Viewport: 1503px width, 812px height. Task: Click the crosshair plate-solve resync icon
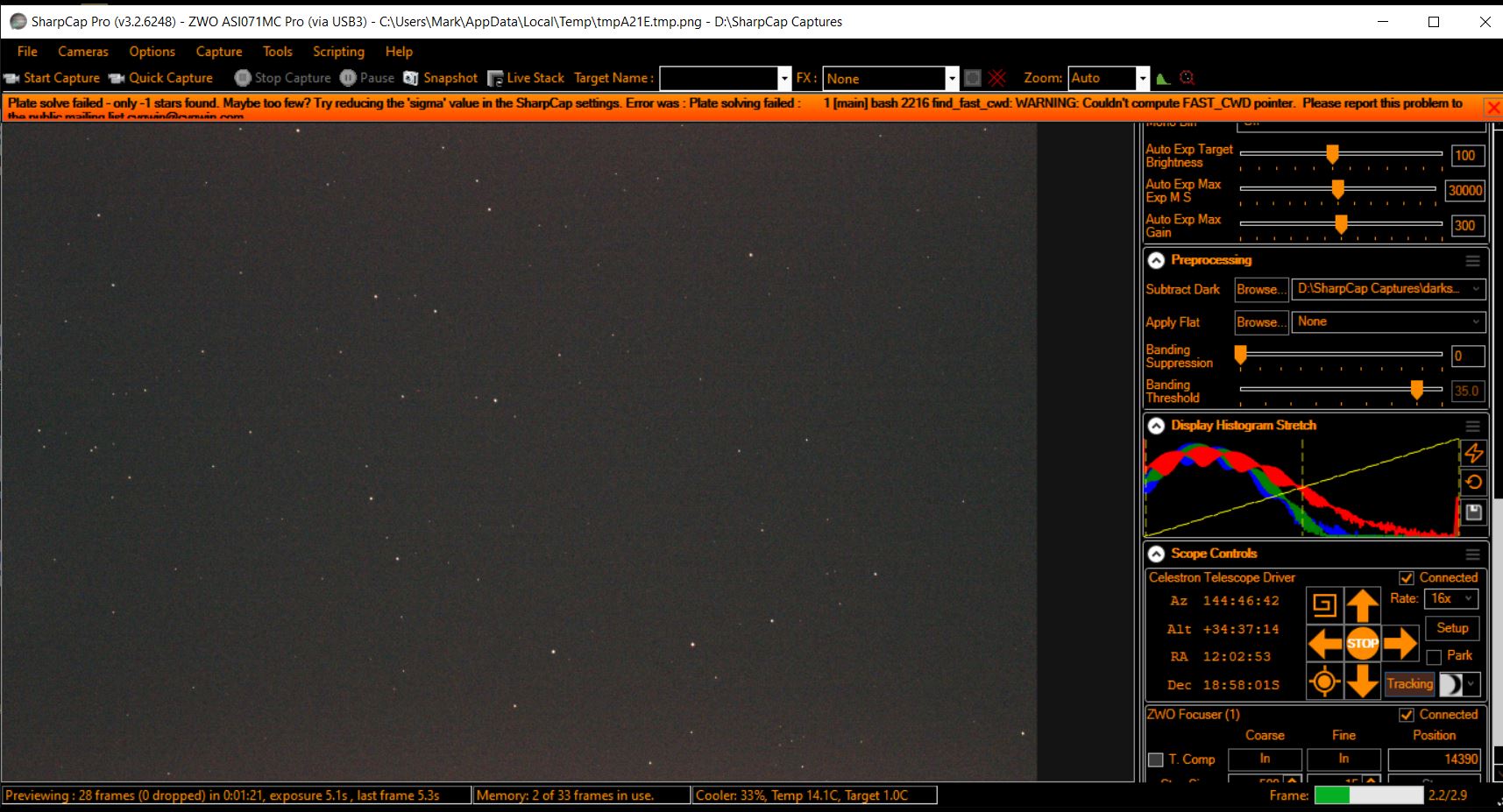(1324, 681)
